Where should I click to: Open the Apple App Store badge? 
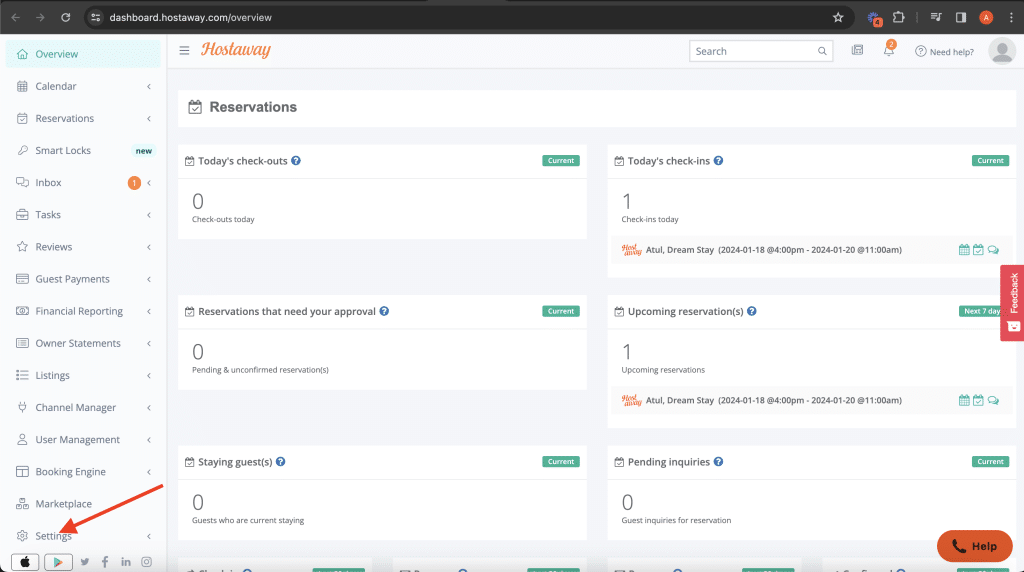tap(25, 562)
